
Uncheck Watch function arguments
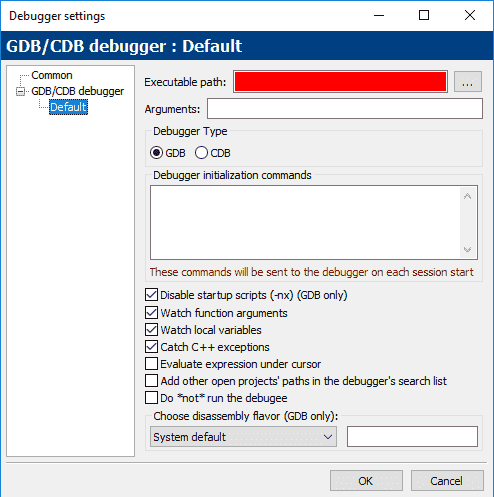[x=152, y=313]
